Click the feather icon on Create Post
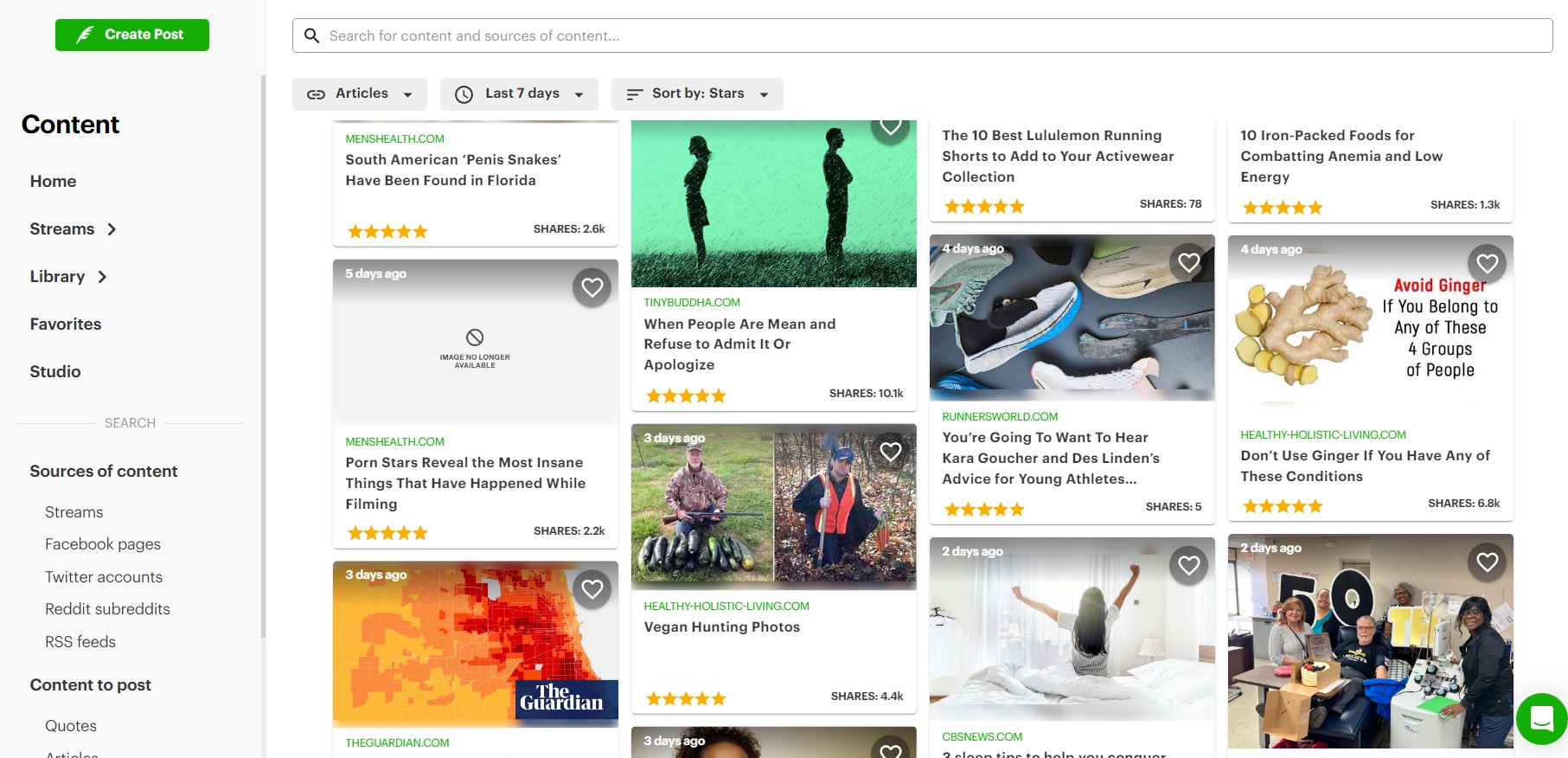The height and width of the screenshot is (758, 1568). tap(85, 35)
